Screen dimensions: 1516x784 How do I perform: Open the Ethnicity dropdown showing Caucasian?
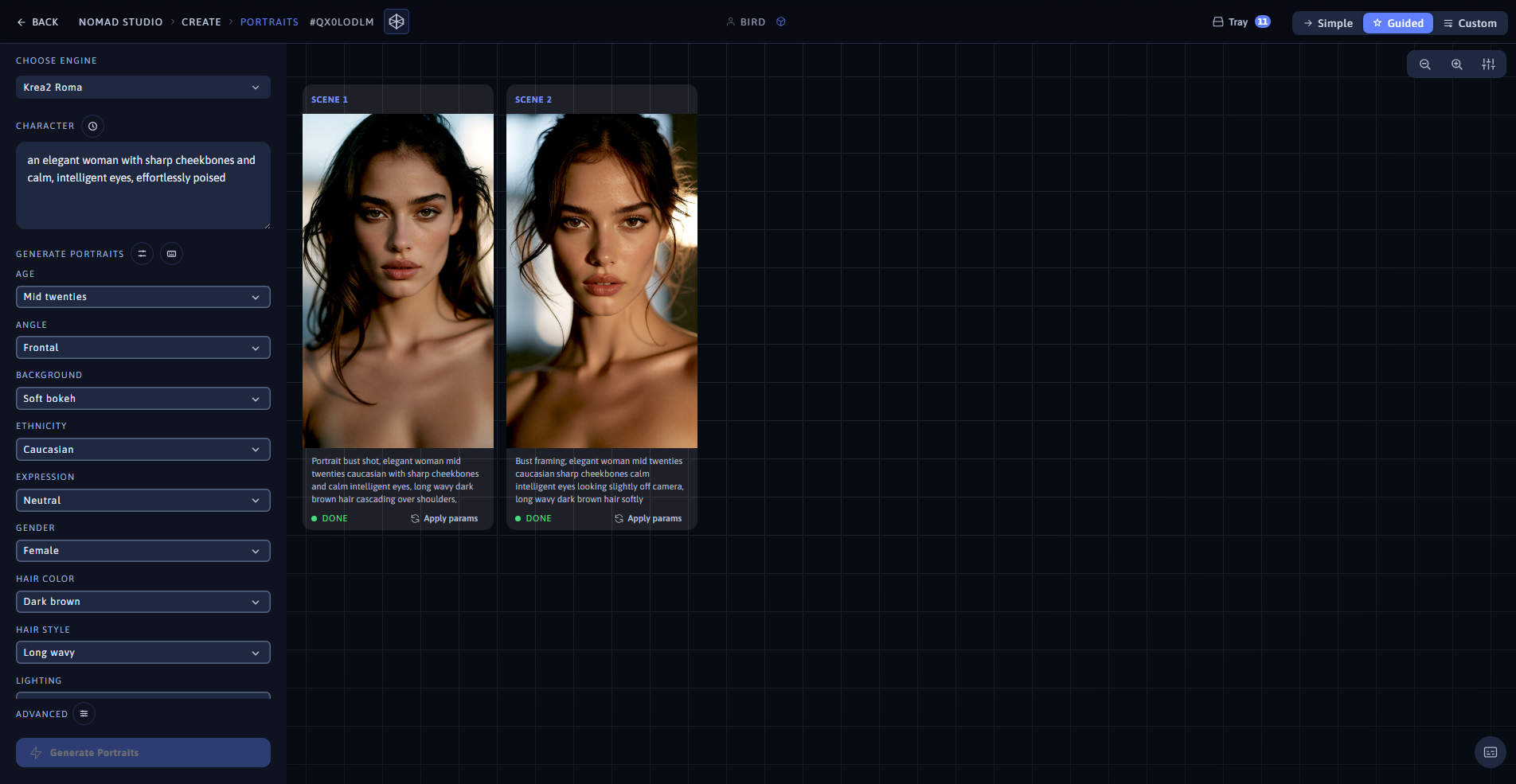[143, 450]
